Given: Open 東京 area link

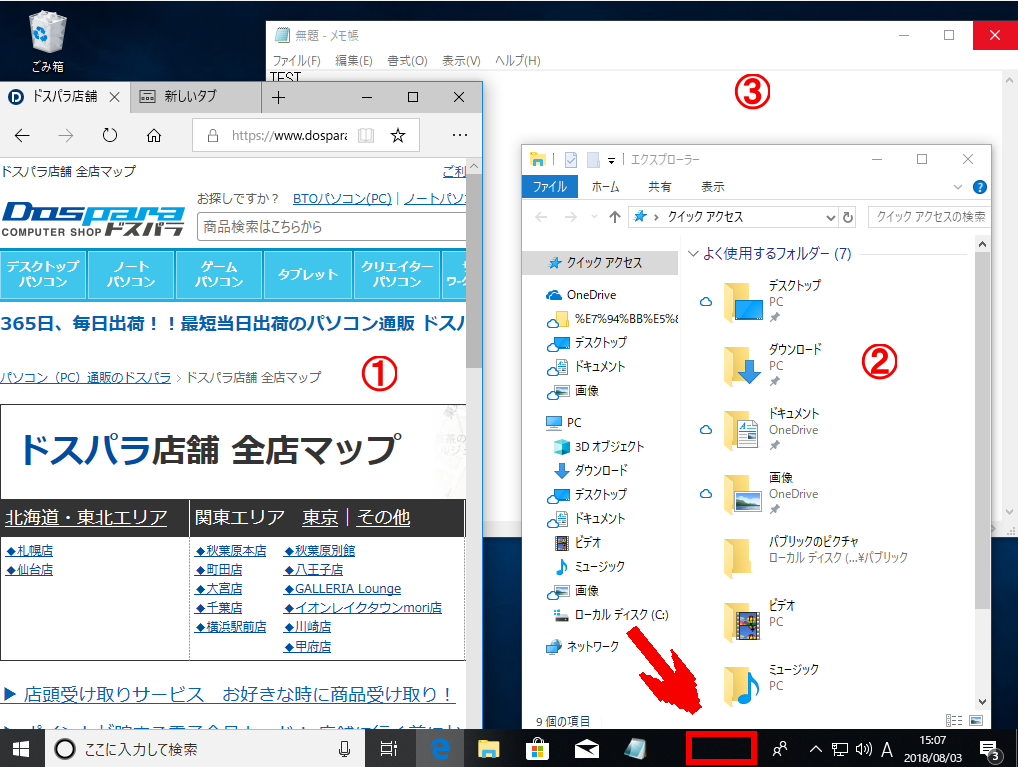Looking at the screenshot, I should coord(320,518).
